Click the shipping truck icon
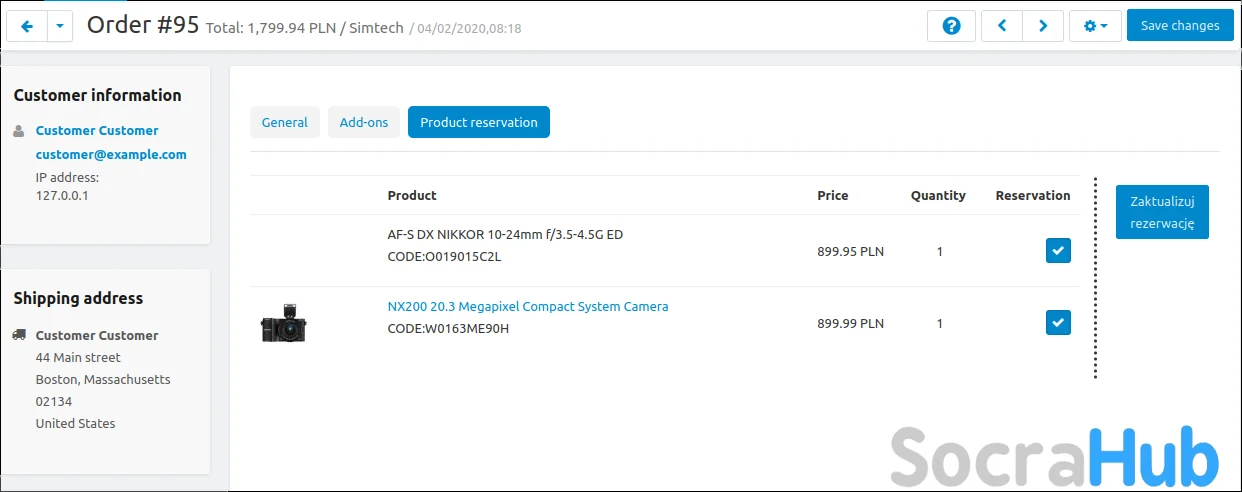 pyautogui.click(x=19, y=335)
